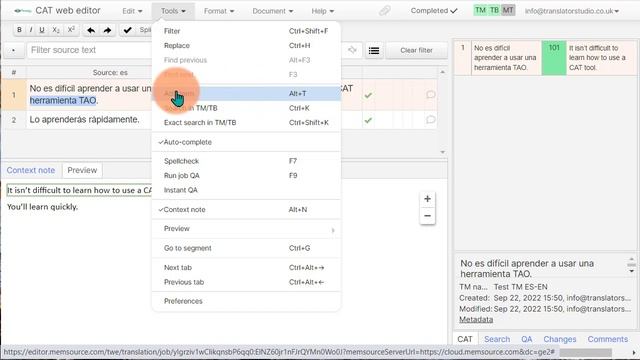Select Run job QA menu item
The height and width of the screenshot is (360, 640).
tap(246, 176)
